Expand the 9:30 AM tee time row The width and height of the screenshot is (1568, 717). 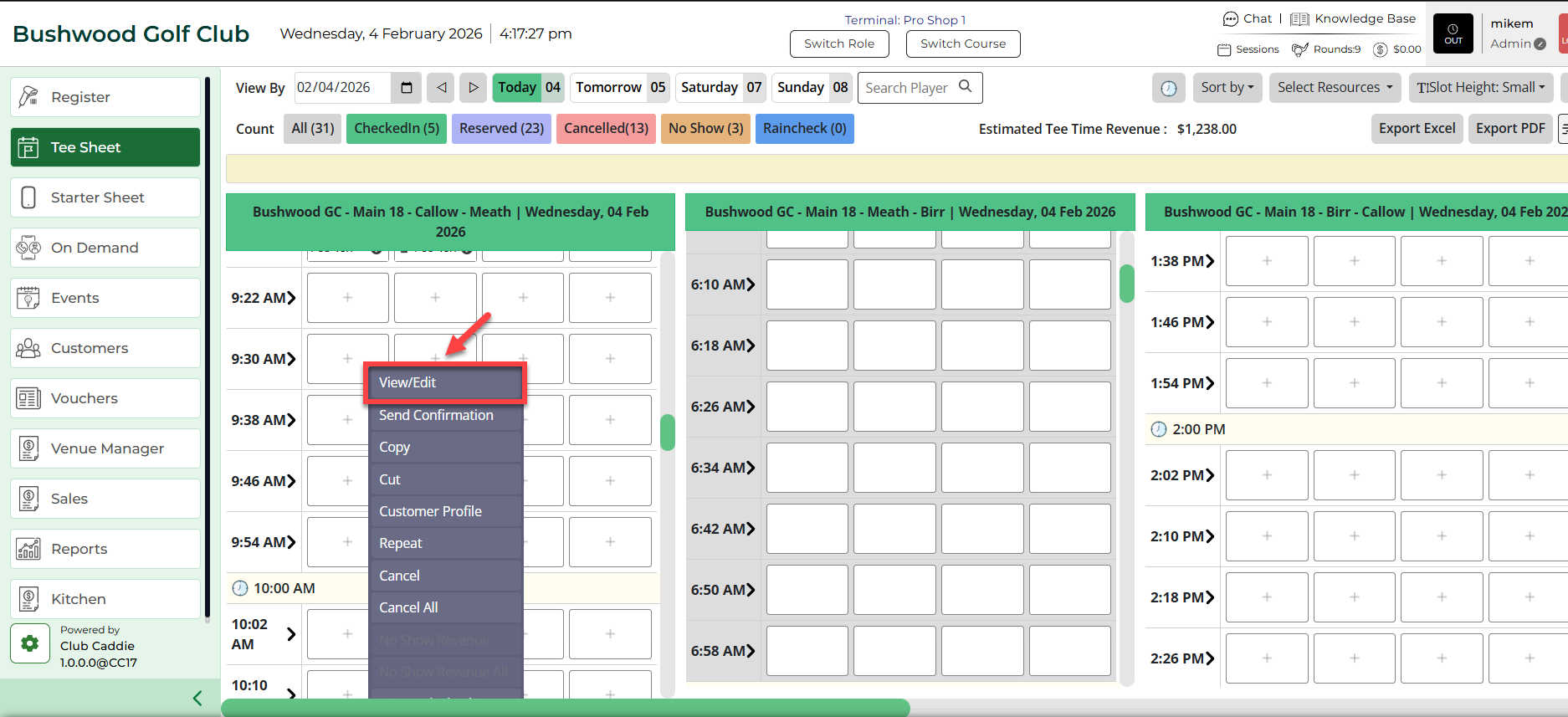(x=291, y=359)
